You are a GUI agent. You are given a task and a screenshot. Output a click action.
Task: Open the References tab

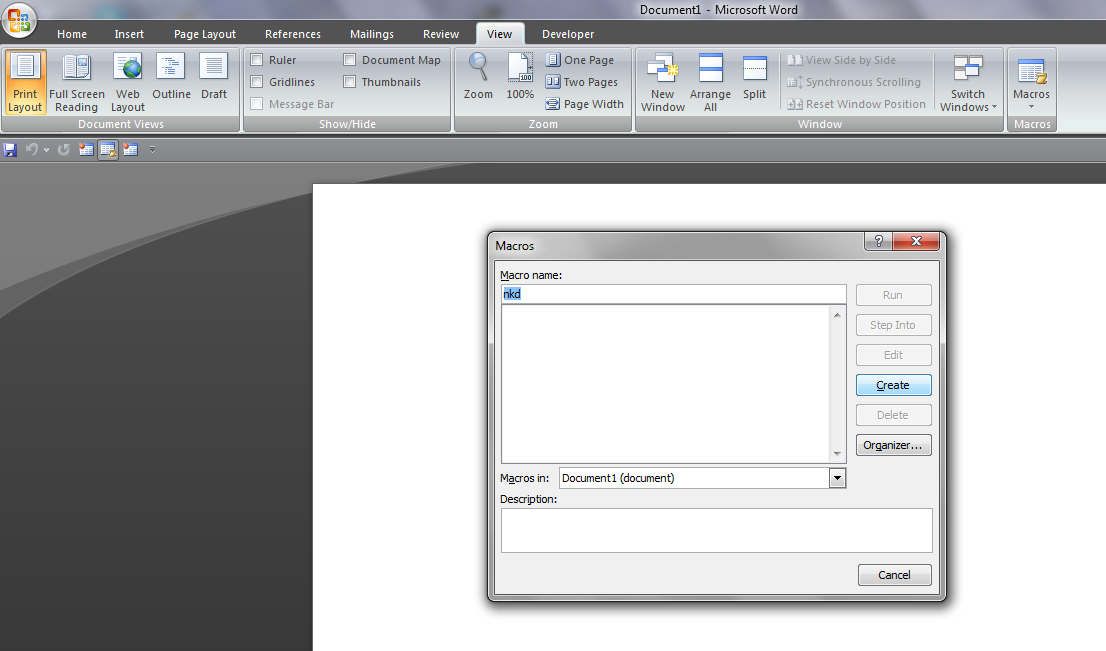click(293, 34)
